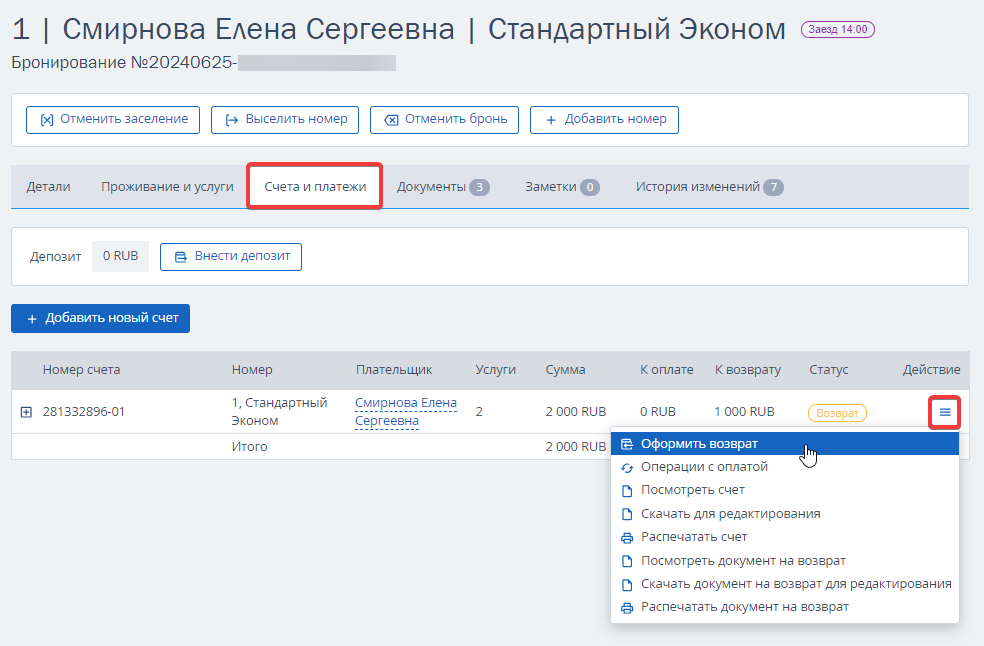
Task: Expand invoice row 281332896-01 plus icon
Action: [x=26, y=412]
